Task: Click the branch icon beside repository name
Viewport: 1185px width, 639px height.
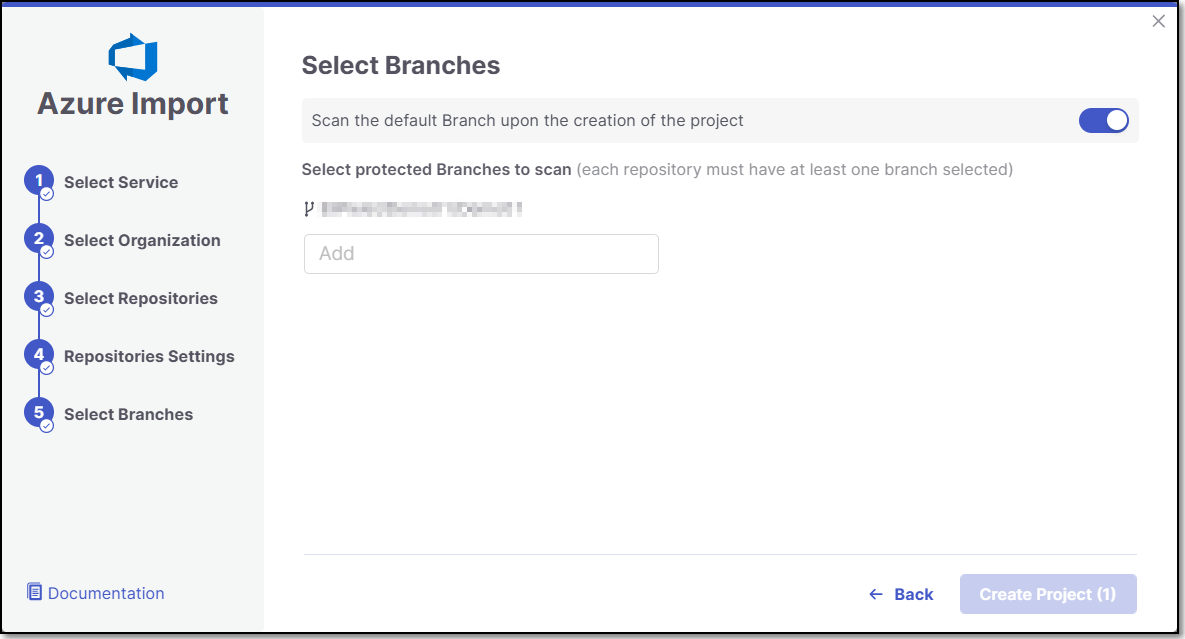Action: point(308,209)
